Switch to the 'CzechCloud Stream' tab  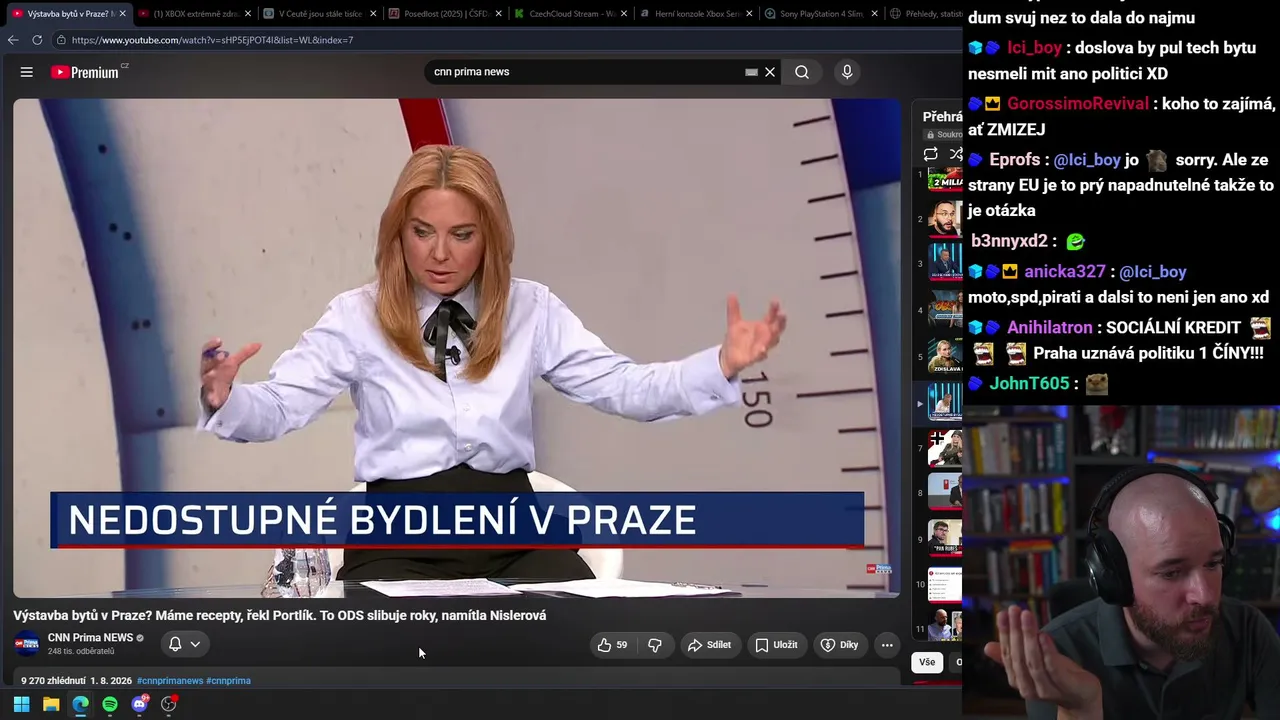pyautogui.click(x=571, y=14)
